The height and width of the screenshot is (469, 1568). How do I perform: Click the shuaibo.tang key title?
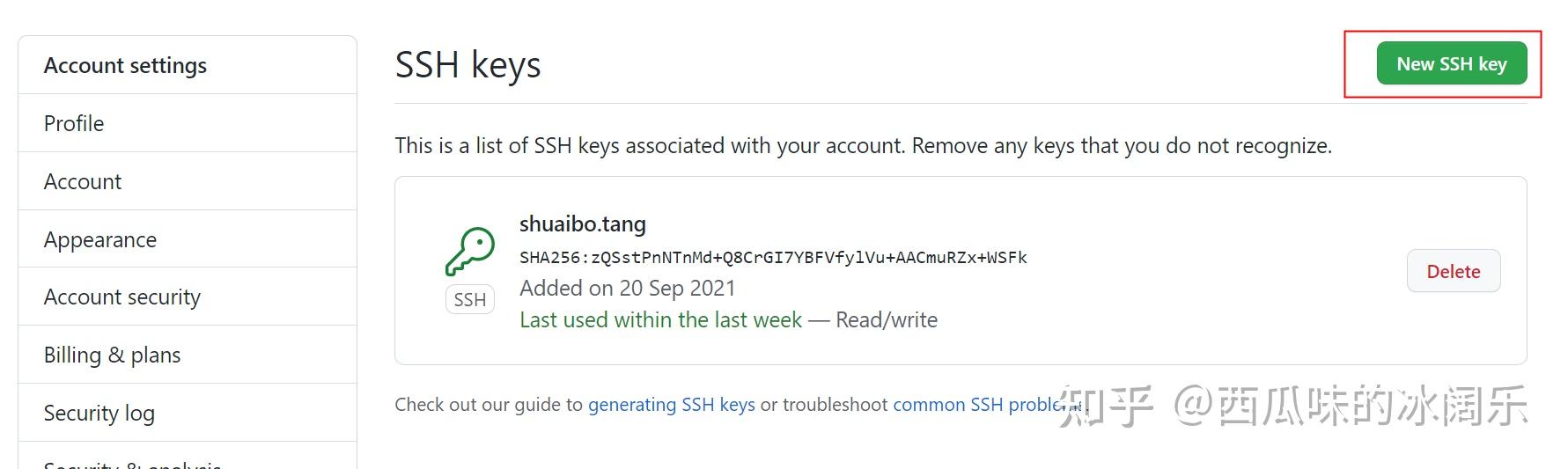click(583, 224)
